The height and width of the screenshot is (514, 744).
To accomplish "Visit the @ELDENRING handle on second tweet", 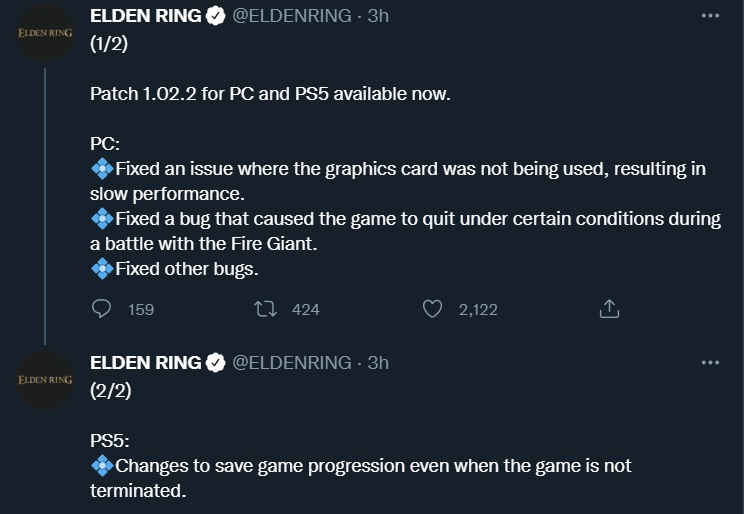I will tap(291, 363).
